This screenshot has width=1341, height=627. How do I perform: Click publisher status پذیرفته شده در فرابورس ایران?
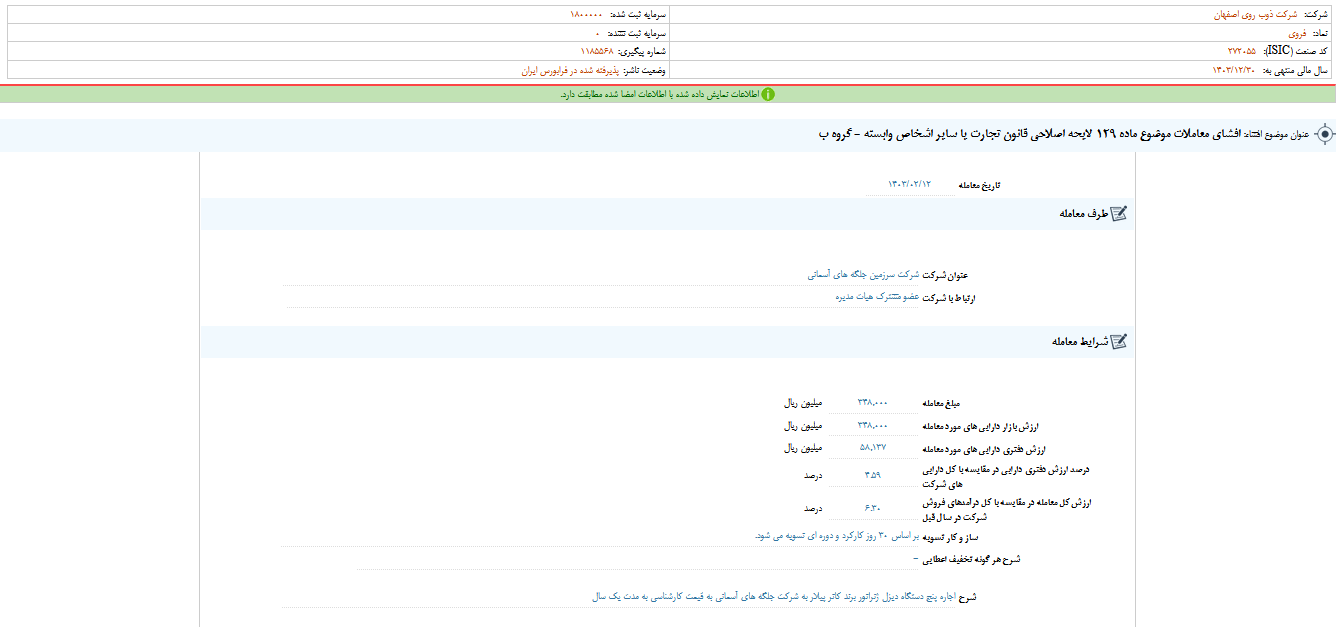(572, 70)
